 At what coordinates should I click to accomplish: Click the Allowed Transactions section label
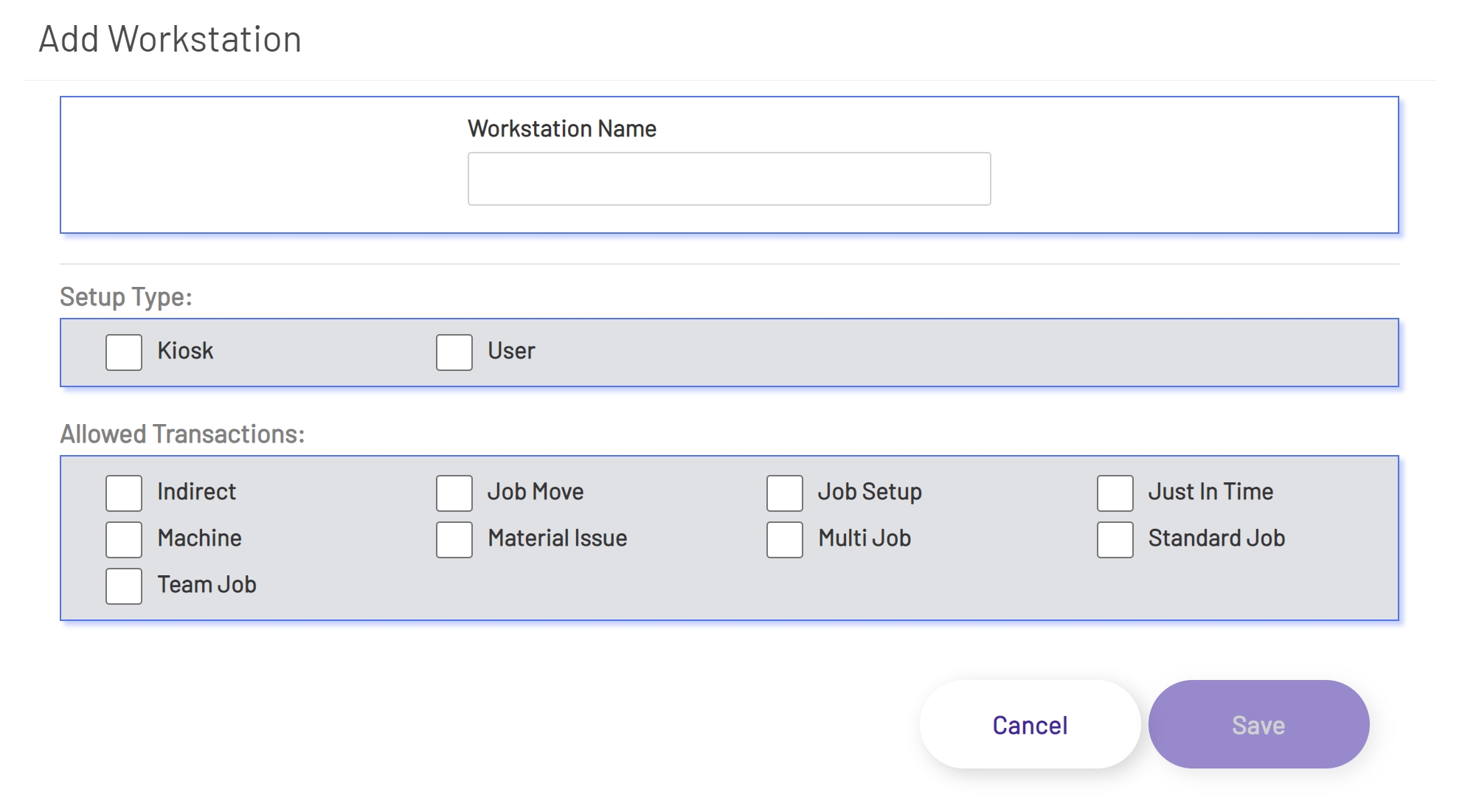coord(183,434)
